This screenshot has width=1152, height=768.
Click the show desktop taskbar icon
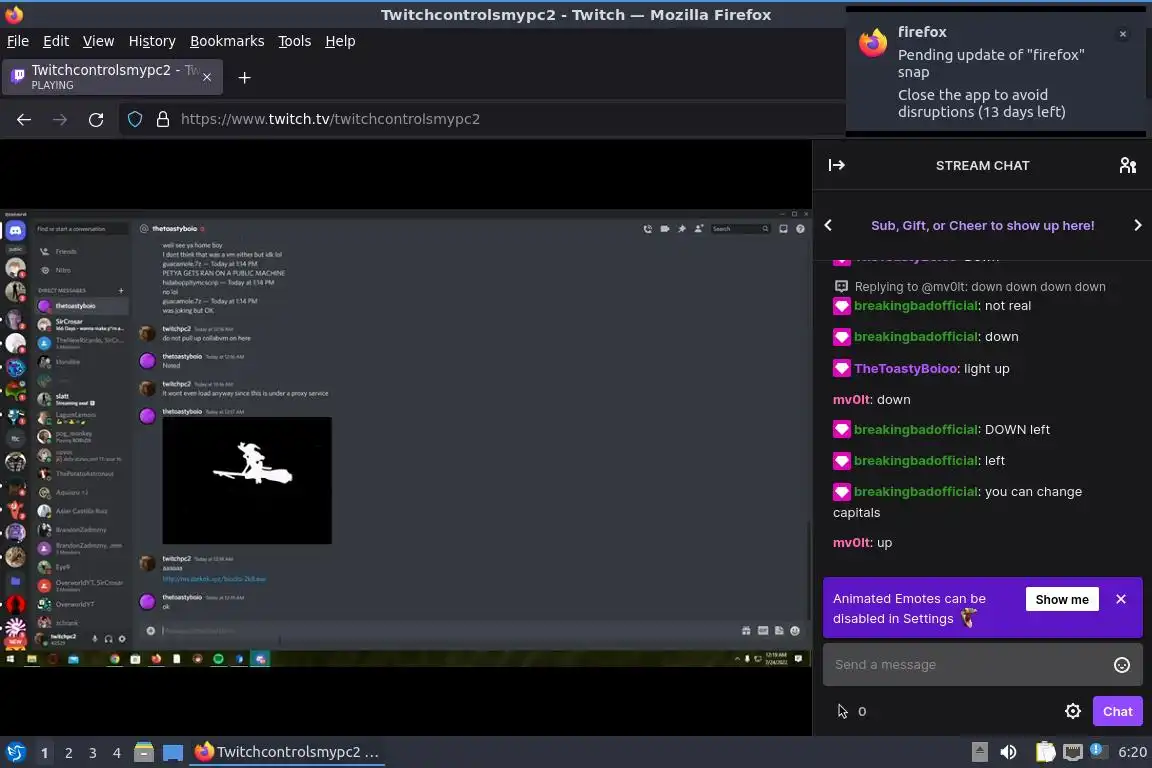[x=173, y=753]
